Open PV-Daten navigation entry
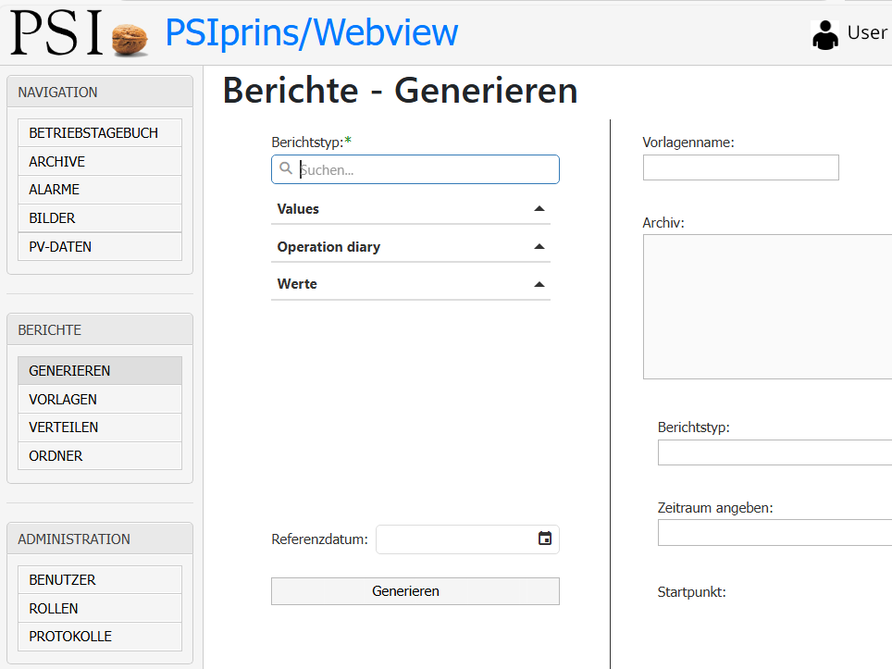Image resolution: width=892 pixels, height=669 pixels. [x=99, y=246]
